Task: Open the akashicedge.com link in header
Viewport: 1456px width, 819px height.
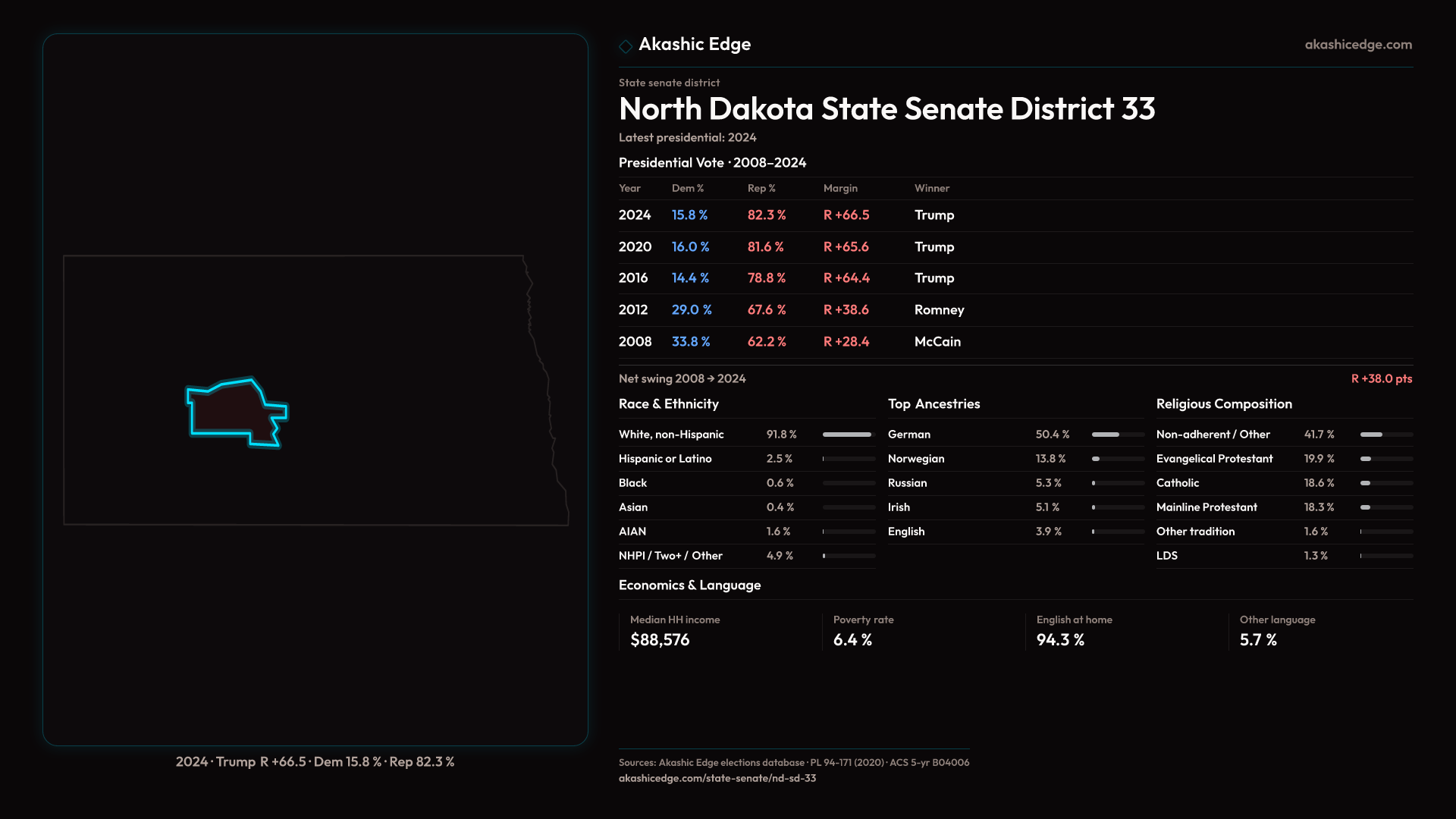Action: click(1357, 45)
